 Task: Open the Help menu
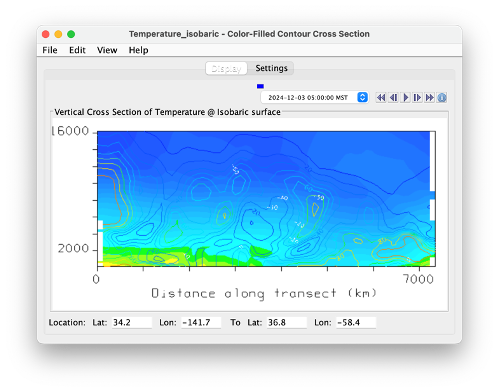[138, 50]
